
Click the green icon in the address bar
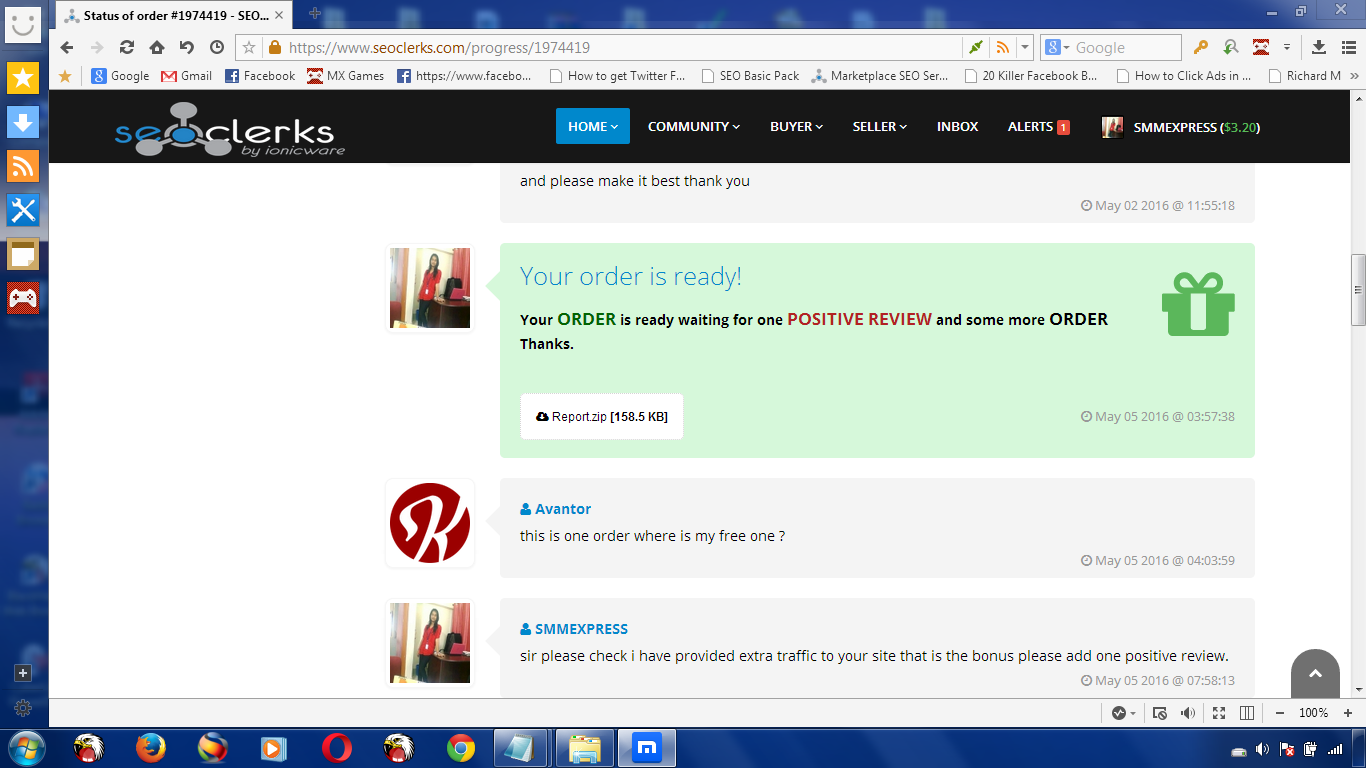(976, 47)
